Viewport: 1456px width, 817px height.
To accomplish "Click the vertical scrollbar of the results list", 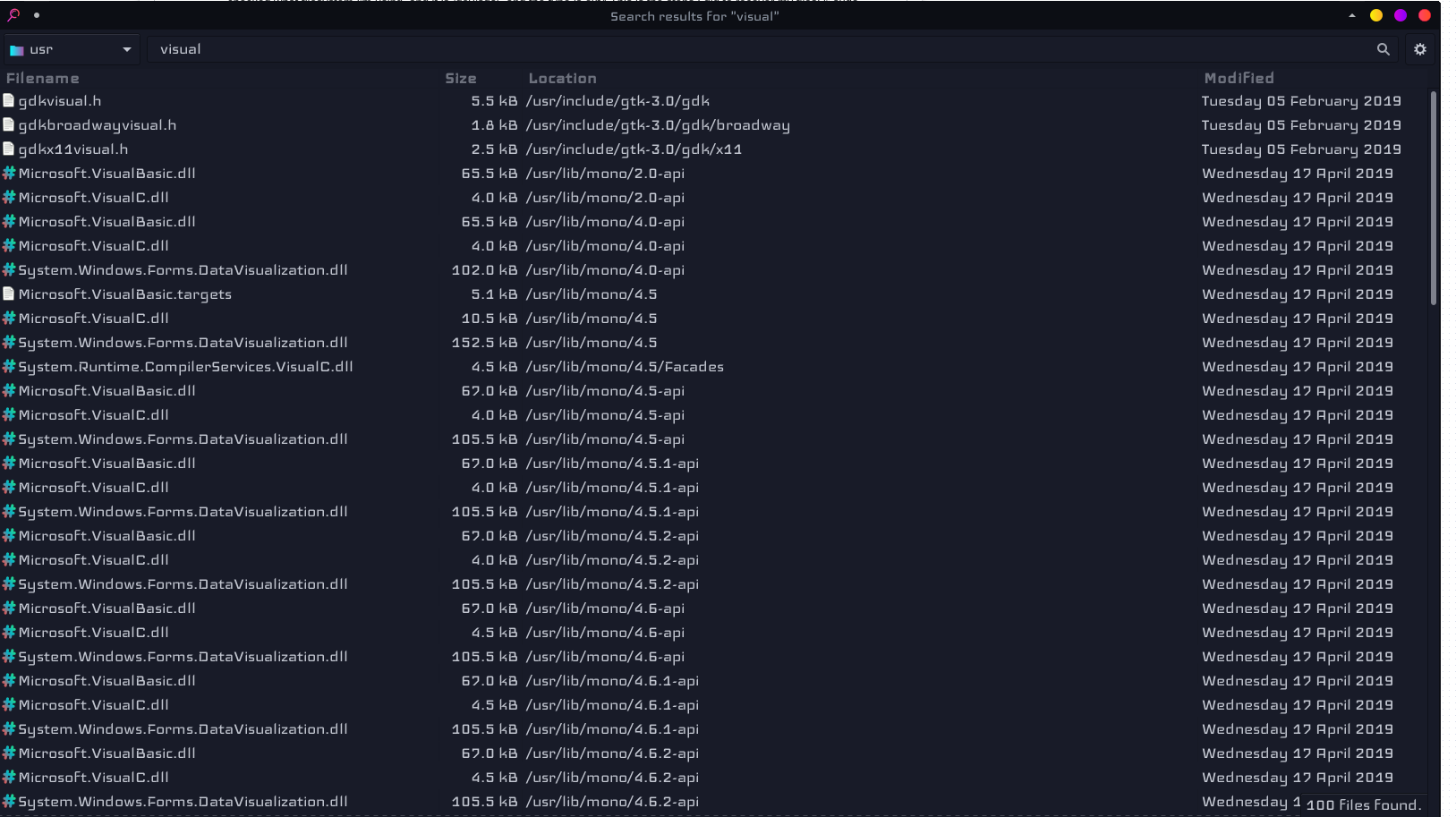I will 1434,197.
